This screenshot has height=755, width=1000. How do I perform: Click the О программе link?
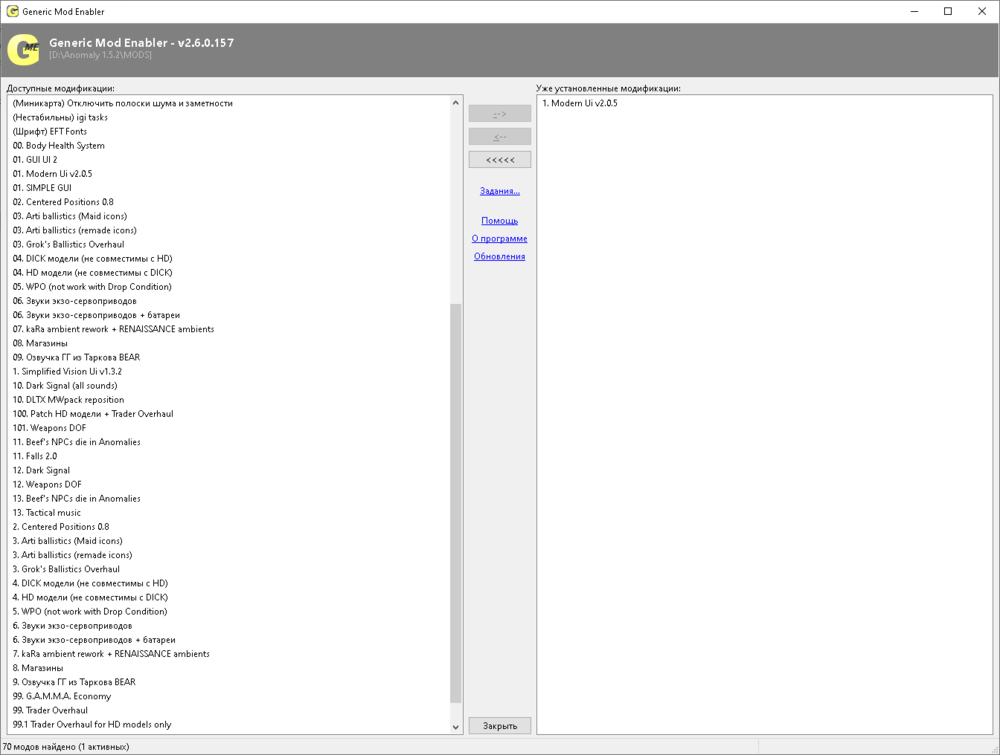[499, 239]
